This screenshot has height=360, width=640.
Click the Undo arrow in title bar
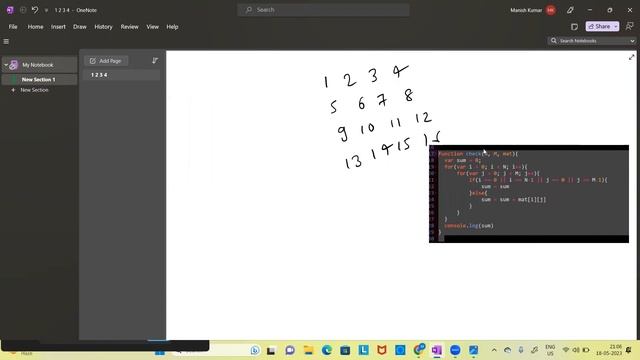click(x=35, y=10)
